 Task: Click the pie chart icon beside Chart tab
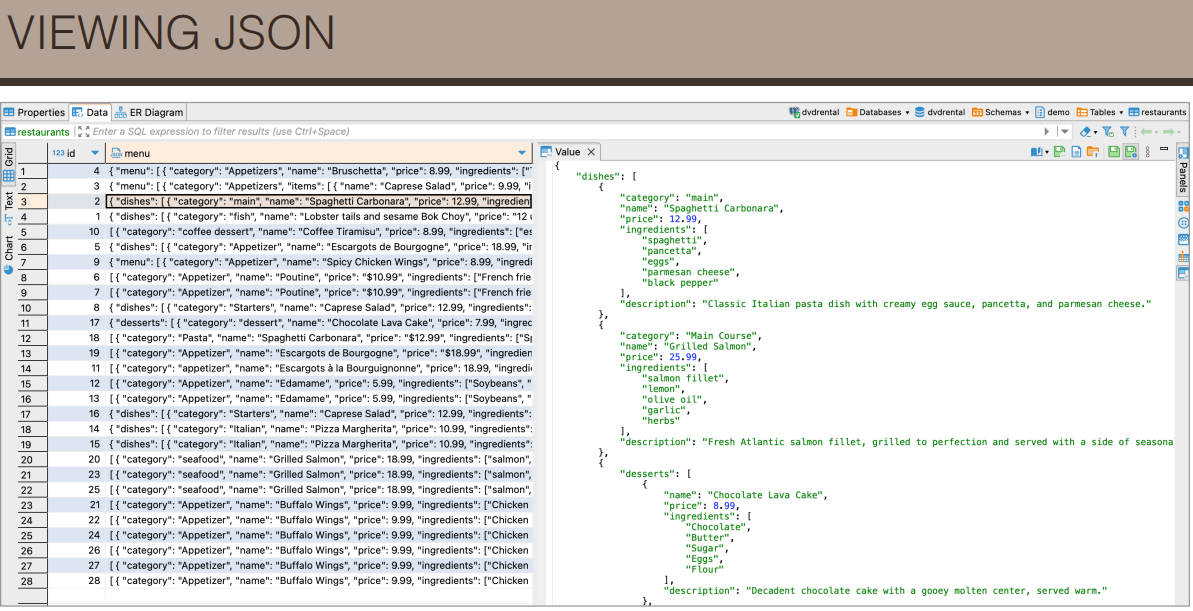click(x=8, y=269)
